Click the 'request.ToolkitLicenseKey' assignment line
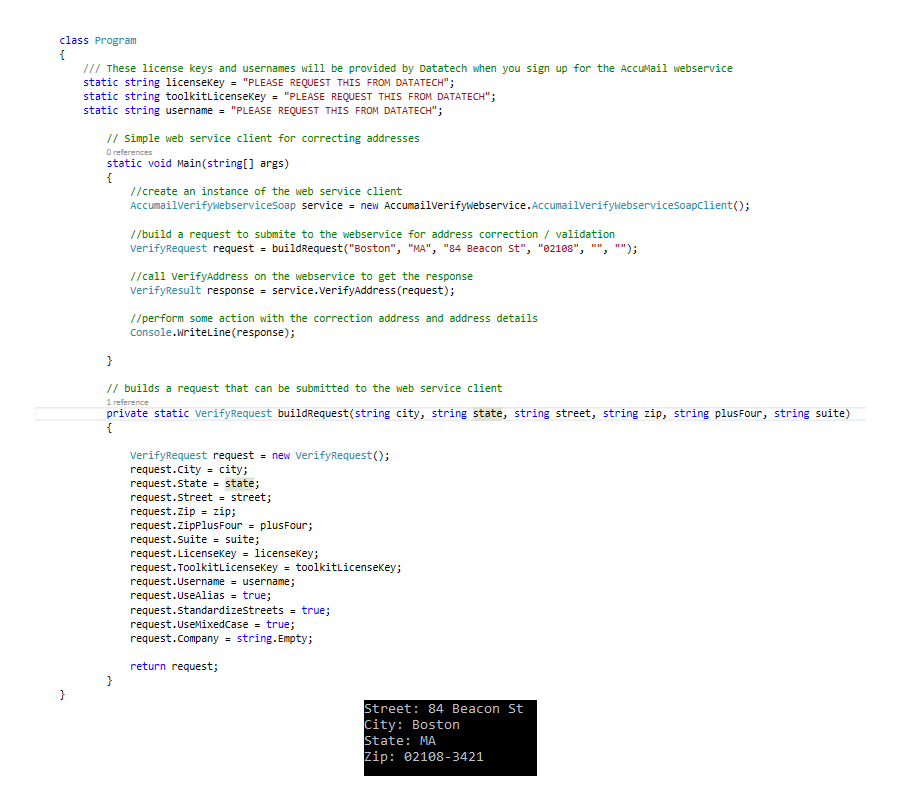The width and height of the screenshot is (900, 806). tap(266, 567)
